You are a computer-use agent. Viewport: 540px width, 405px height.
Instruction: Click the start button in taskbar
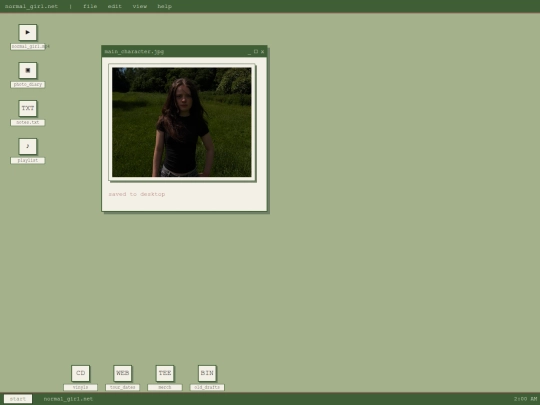coord(18,399)
